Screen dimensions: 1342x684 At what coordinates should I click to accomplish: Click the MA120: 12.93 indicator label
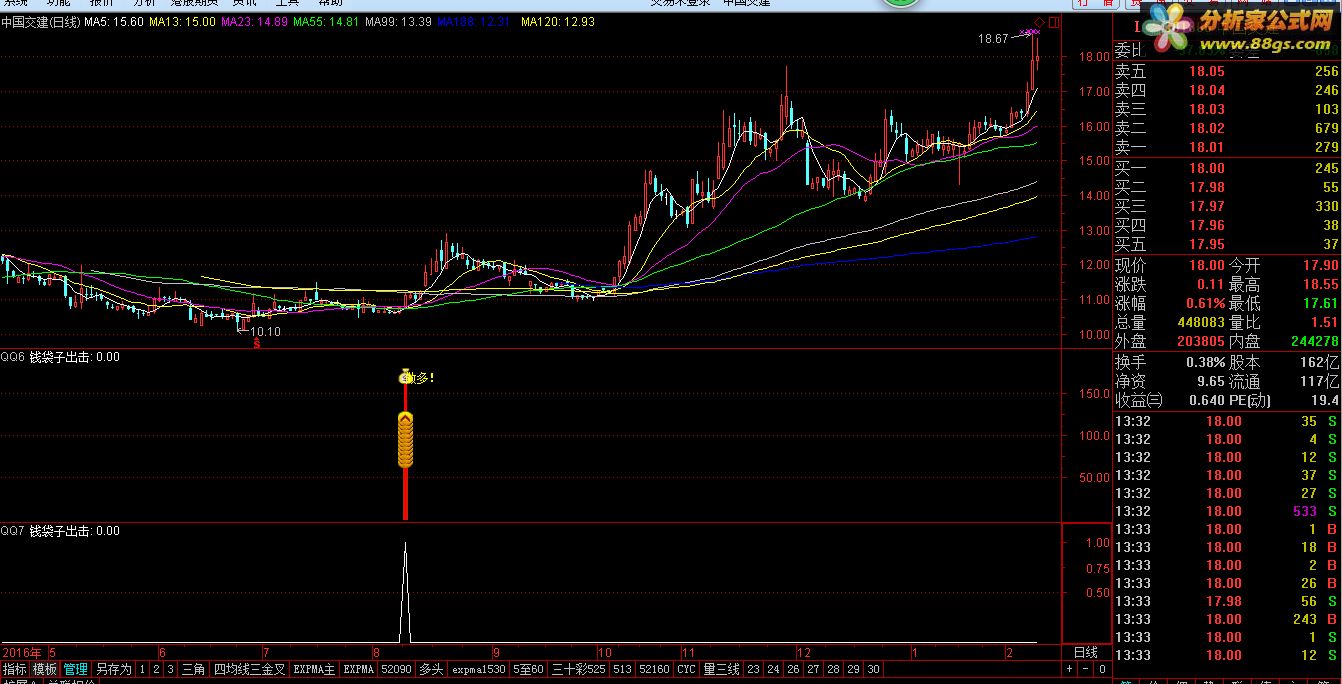click(556, 21)
